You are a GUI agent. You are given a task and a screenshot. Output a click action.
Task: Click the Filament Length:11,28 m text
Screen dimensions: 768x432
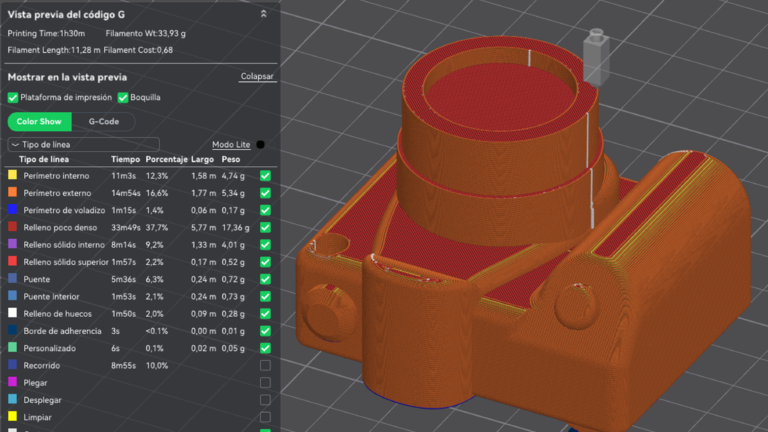[54, 50]
